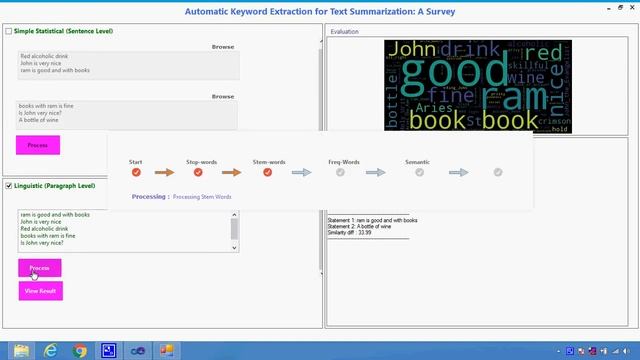Screen dimensions: 640x360
Task: Show hidden icons arrow in system tray
Action: [x=558, y=351]
